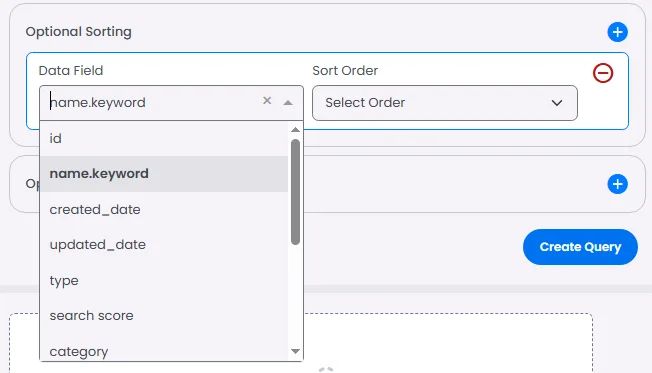Select name.keyword from the list
Viewport: 652px width, 373px height.
click(164, 174)
